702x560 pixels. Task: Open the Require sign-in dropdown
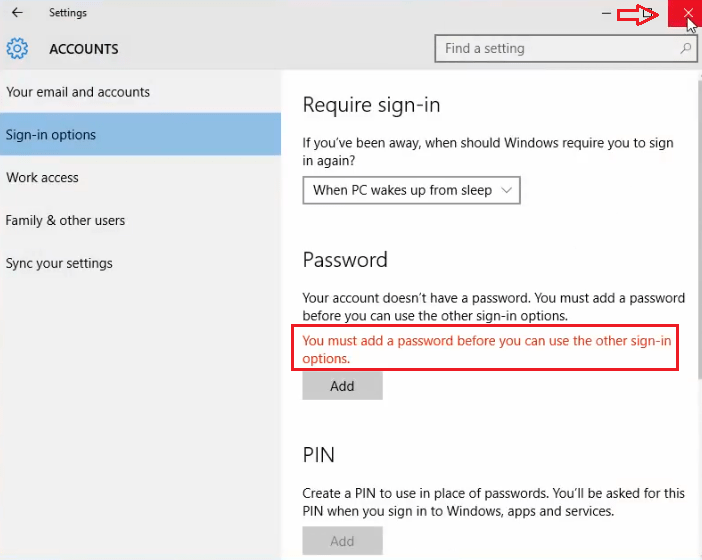(411, 190)
